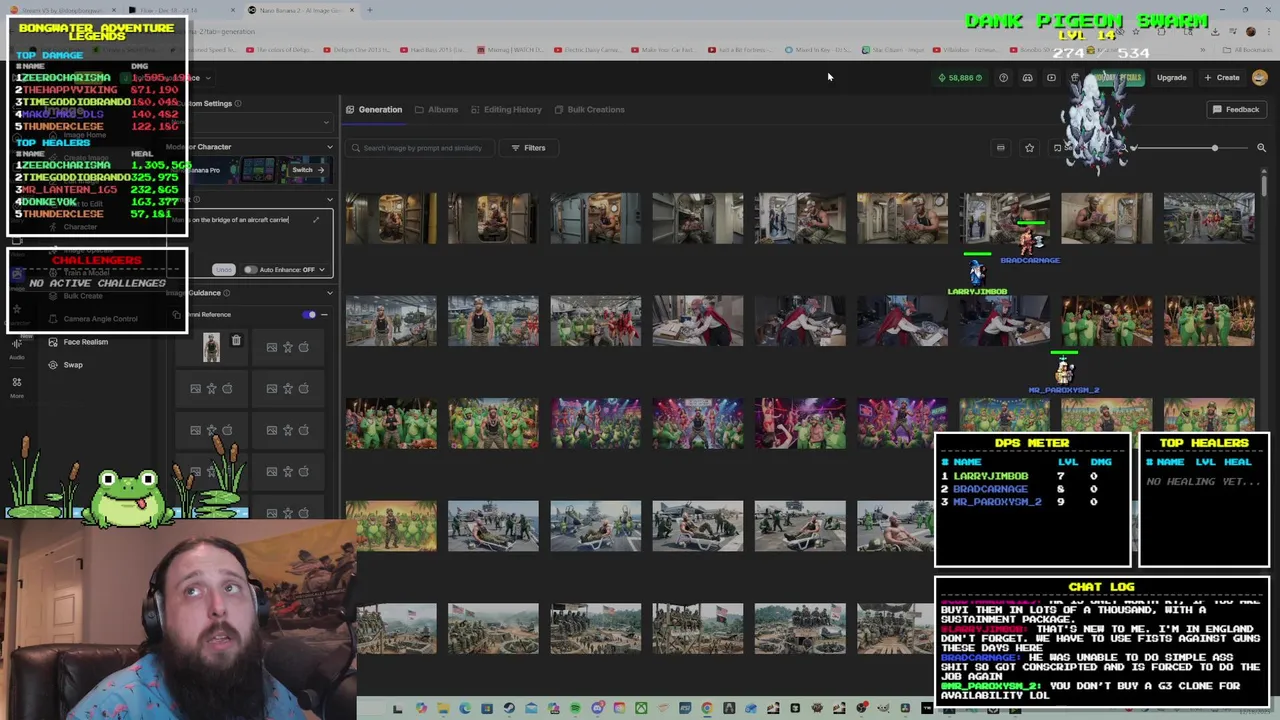Screen dimensions: 1280x720
Task: Toggle the Omni Reference switch
Action: [x=310, y=314]
